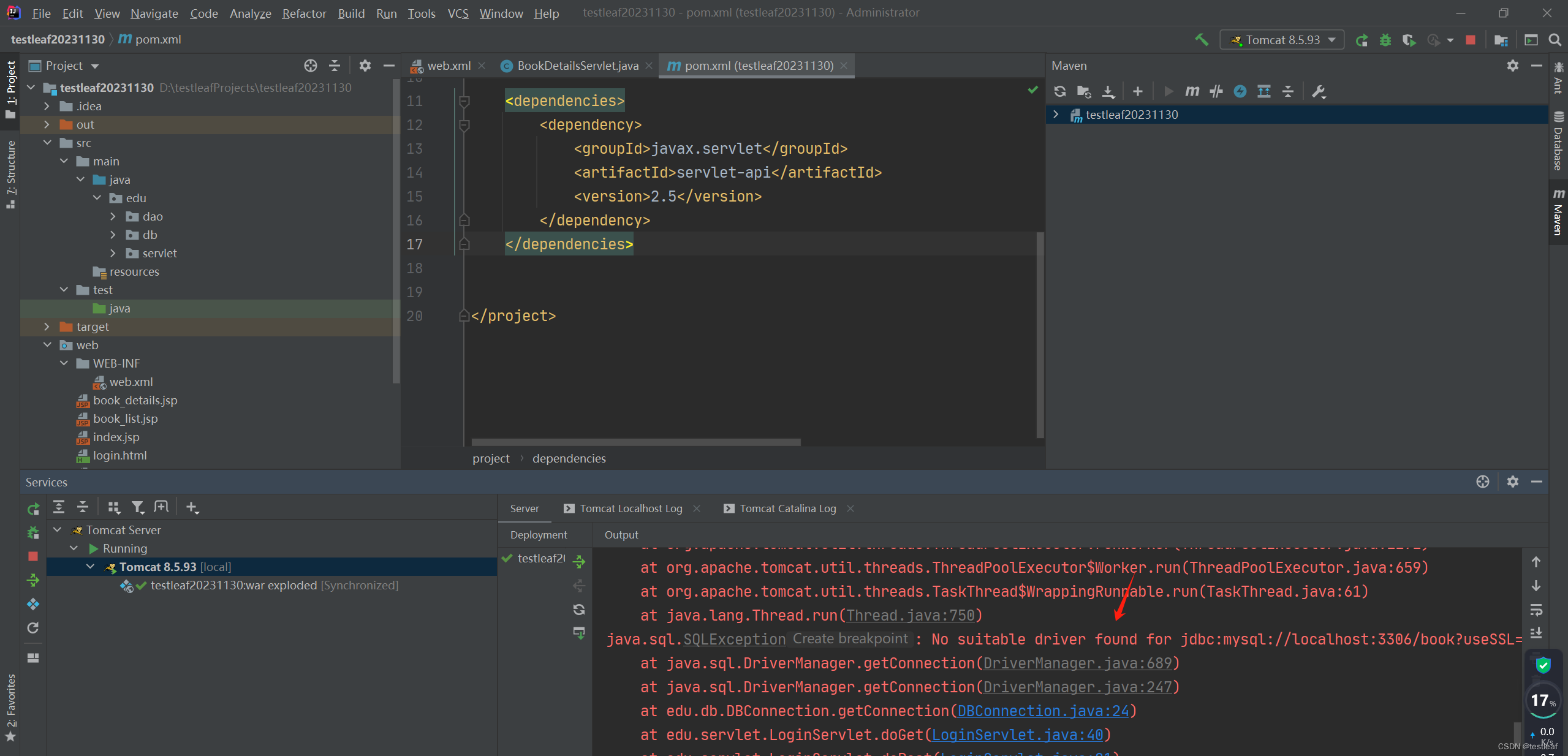Click the Search Everywhere magnifier icon

[1555, 40]
